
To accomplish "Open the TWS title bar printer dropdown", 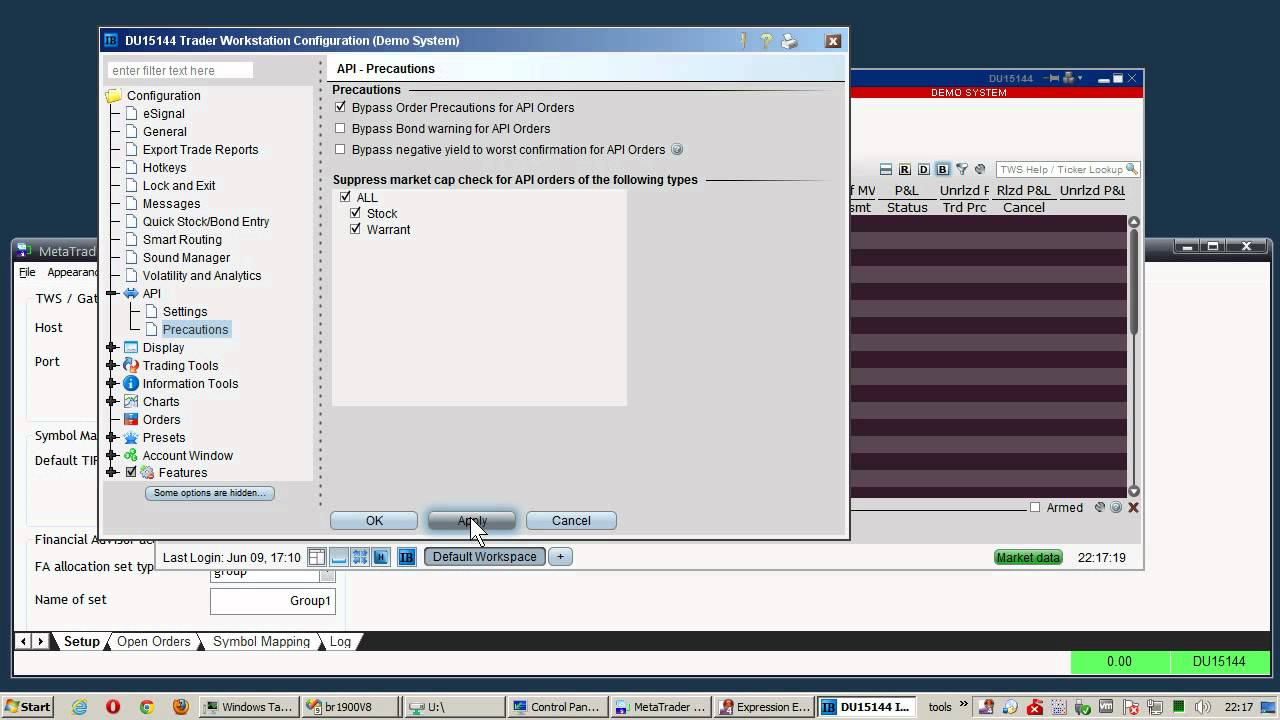I will [x=1072, y=78].
